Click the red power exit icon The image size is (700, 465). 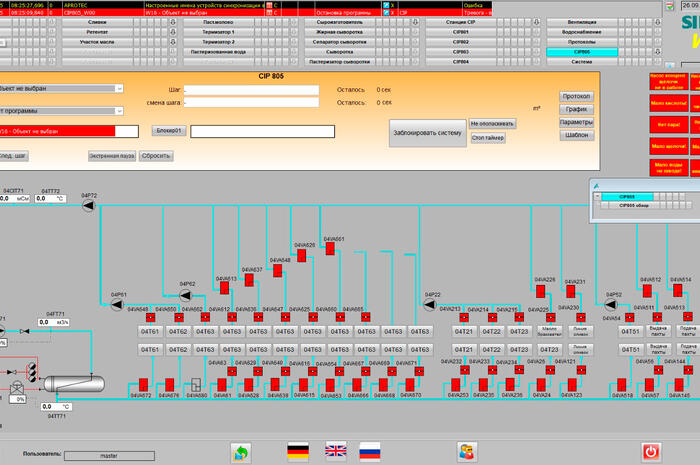pos(651,452)
